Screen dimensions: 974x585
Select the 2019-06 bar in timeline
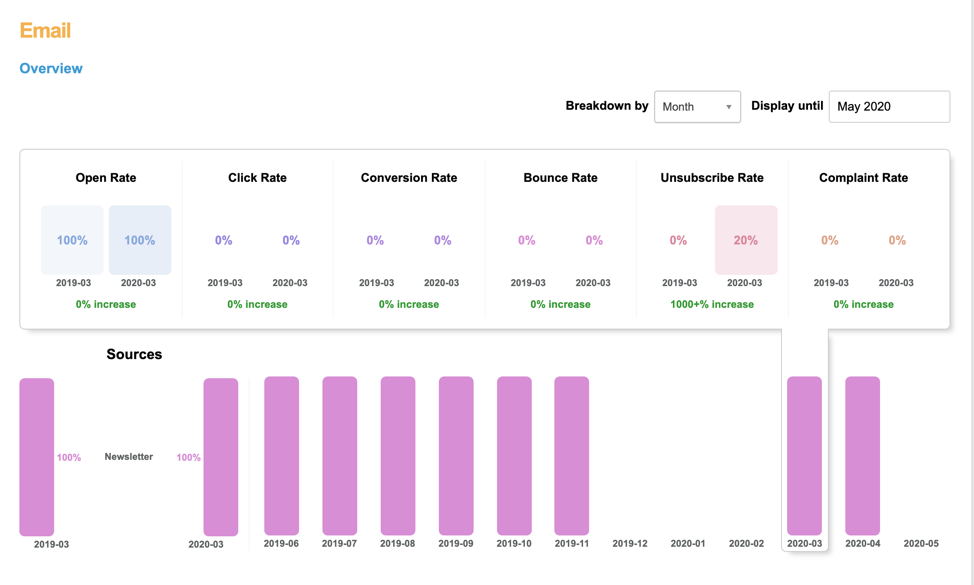[281, 456]
